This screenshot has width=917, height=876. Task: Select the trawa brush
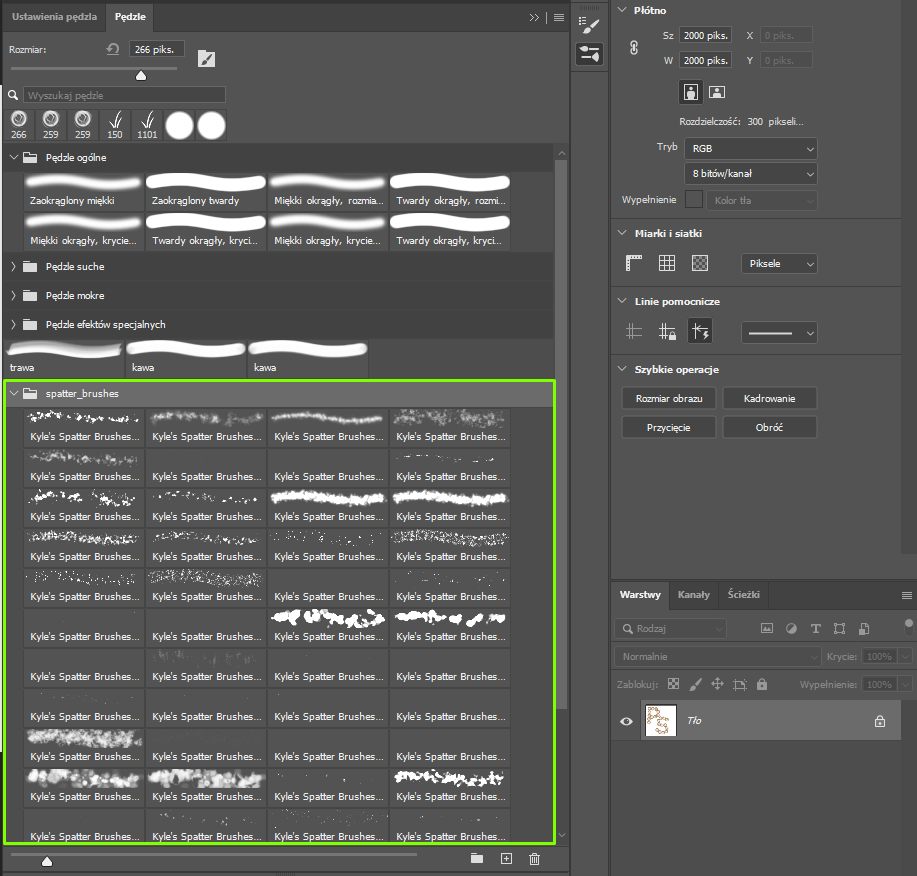click(64, 358)
